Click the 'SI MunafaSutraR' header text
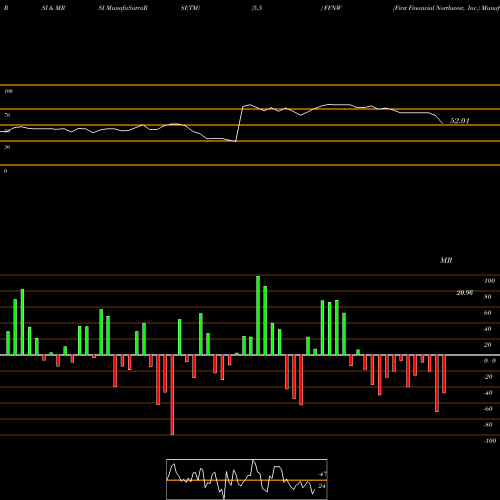Image resolution: width=500 pixels, height=500 pixels. [x=123, y=8]
